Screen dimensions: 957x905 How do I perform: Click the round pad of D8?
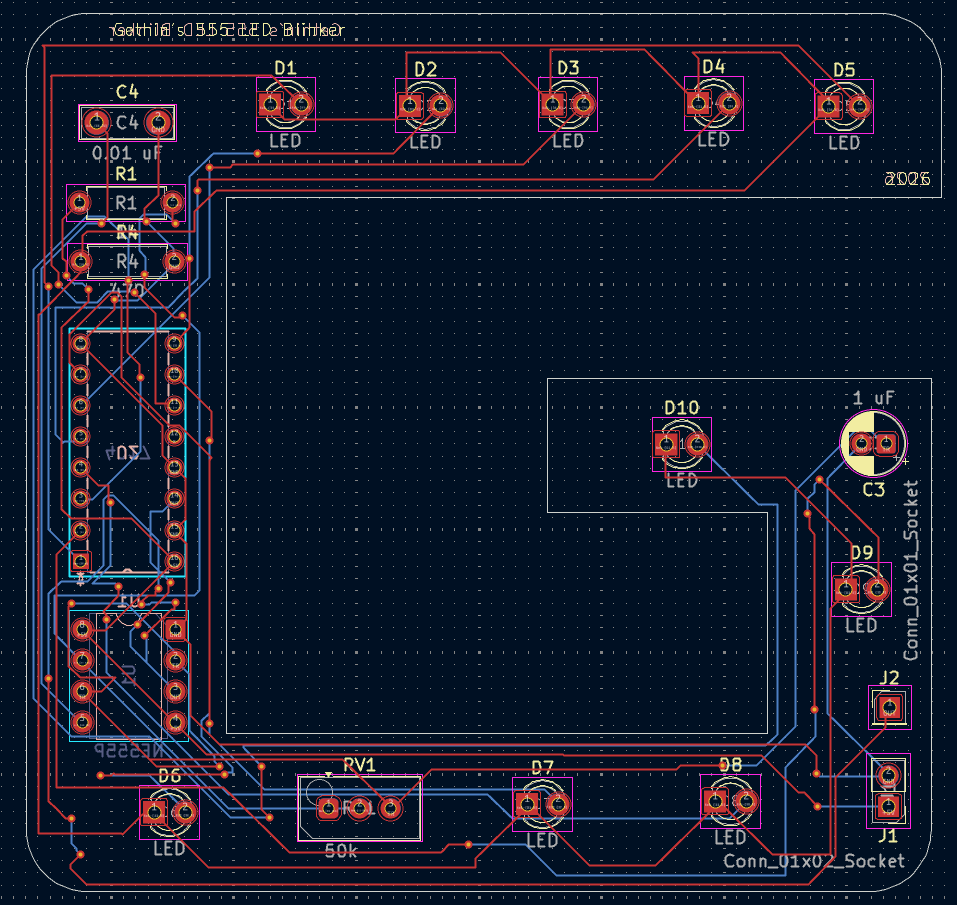pos(746,801)
